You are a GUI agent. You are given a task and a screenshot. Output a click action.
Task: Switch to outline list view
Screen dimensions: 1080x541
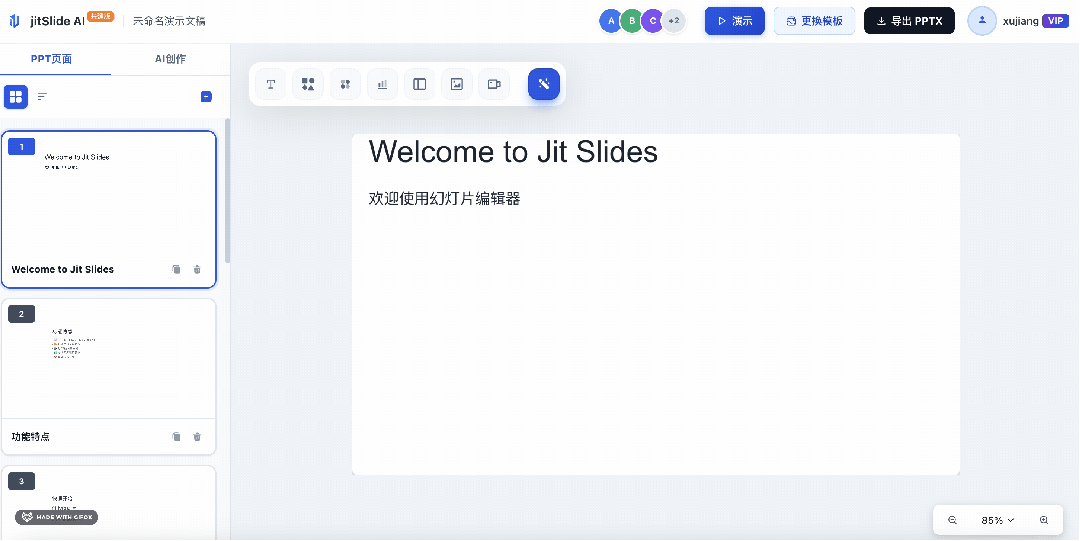click(x=43, y=97)
